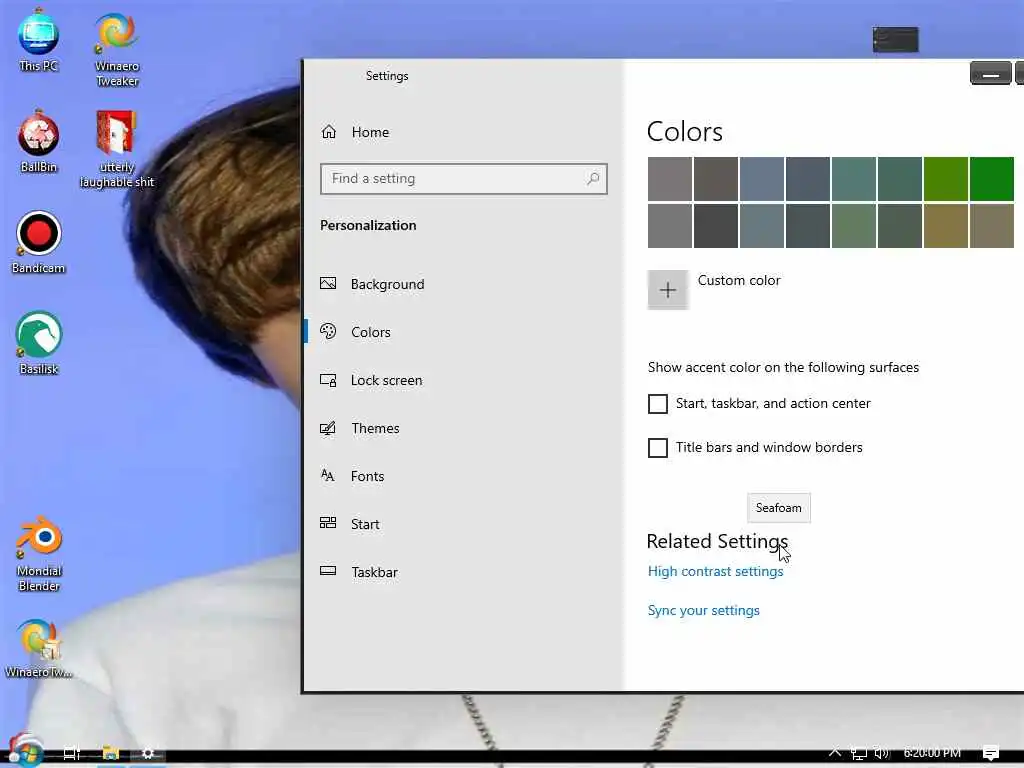The image size is (1024, 768).
Task: Click the small dark thumbnail above Settings window
Action: click(895, 40)
